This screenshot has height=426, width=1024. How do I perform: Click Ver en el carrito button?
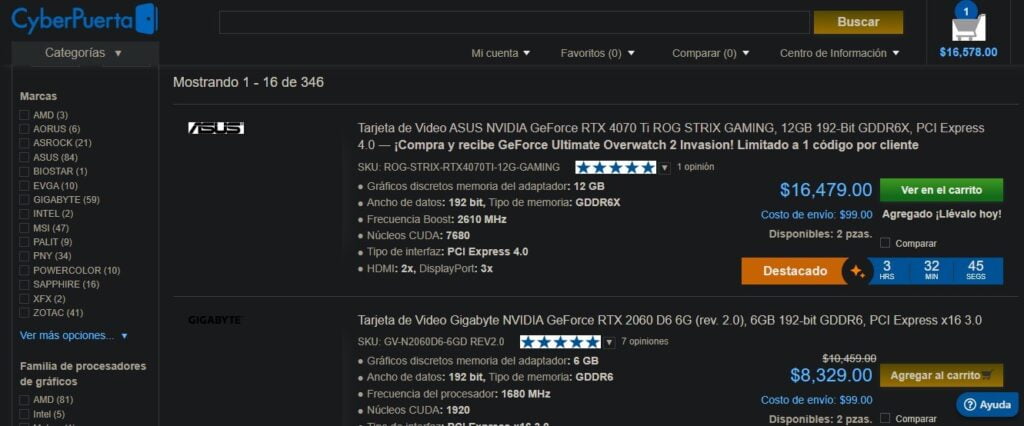point(941,190)
